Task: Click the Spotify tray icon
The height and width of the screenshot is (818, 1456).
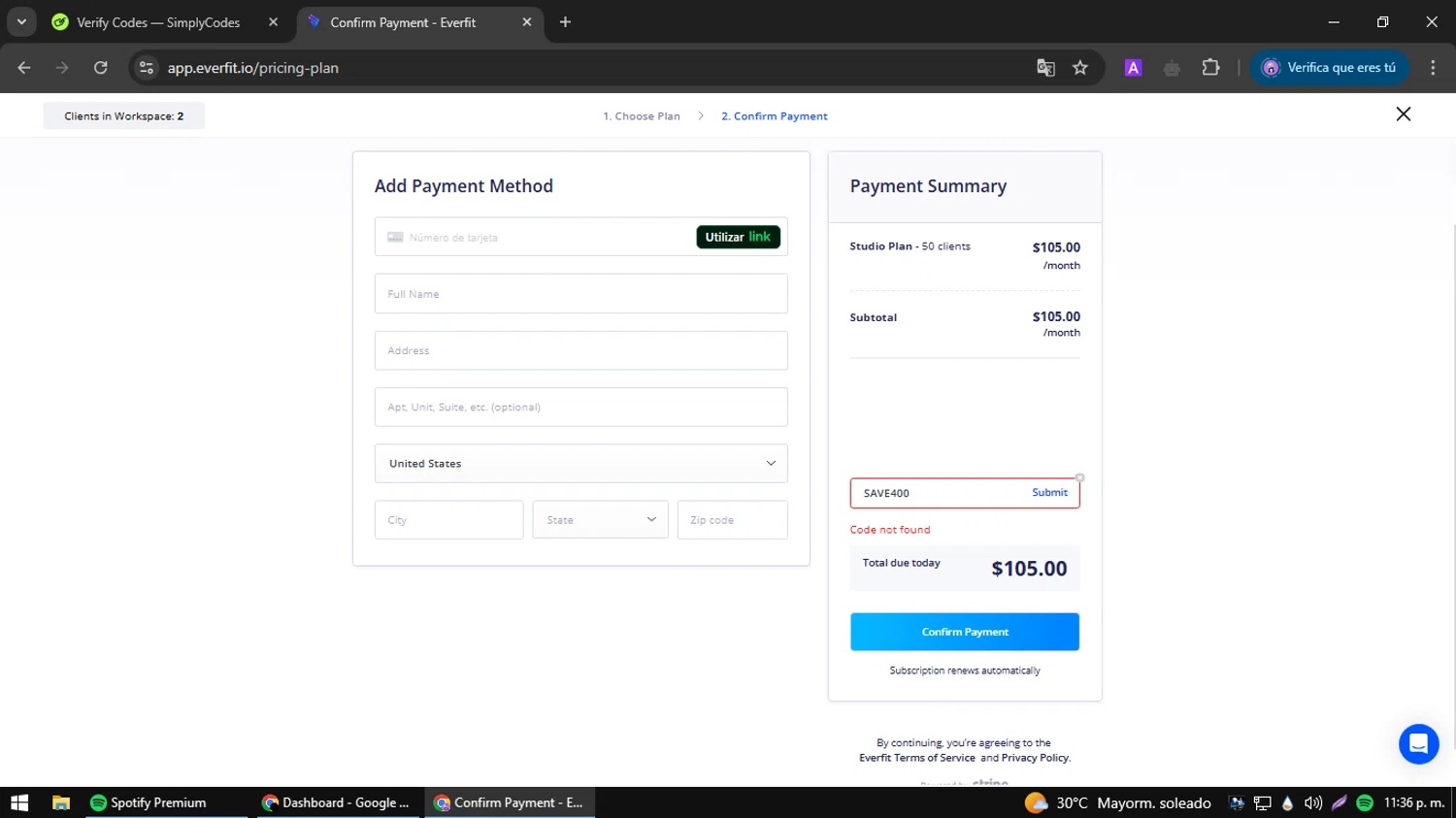Action: pos(1365,802)
